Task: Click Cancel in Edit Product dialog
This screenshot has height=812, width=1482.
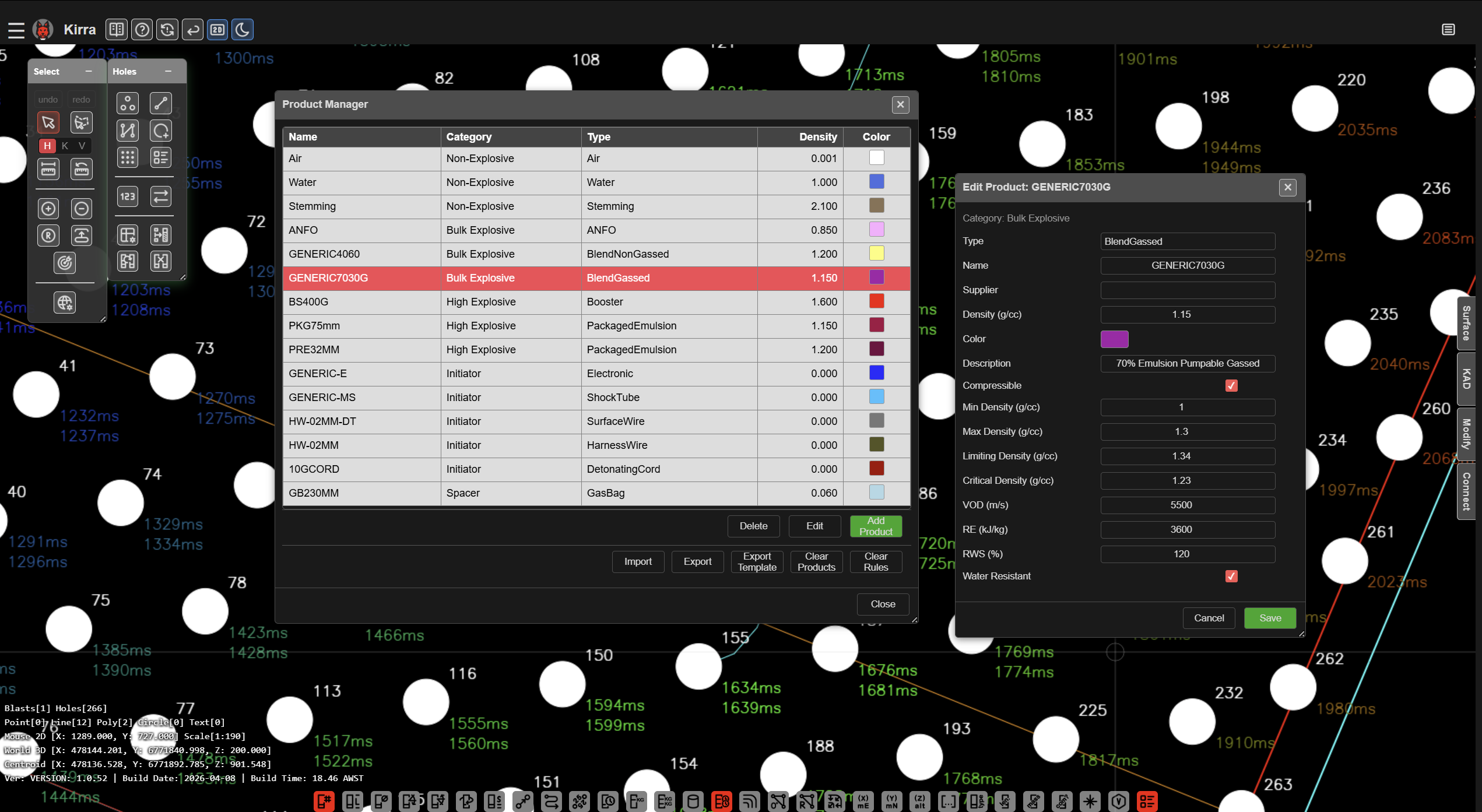Action: [1209, 618]
